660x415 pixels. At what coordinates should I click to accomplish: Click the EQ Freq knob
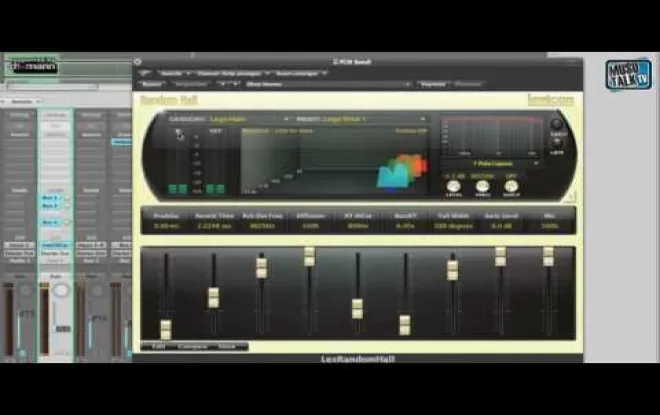[482, 186]
